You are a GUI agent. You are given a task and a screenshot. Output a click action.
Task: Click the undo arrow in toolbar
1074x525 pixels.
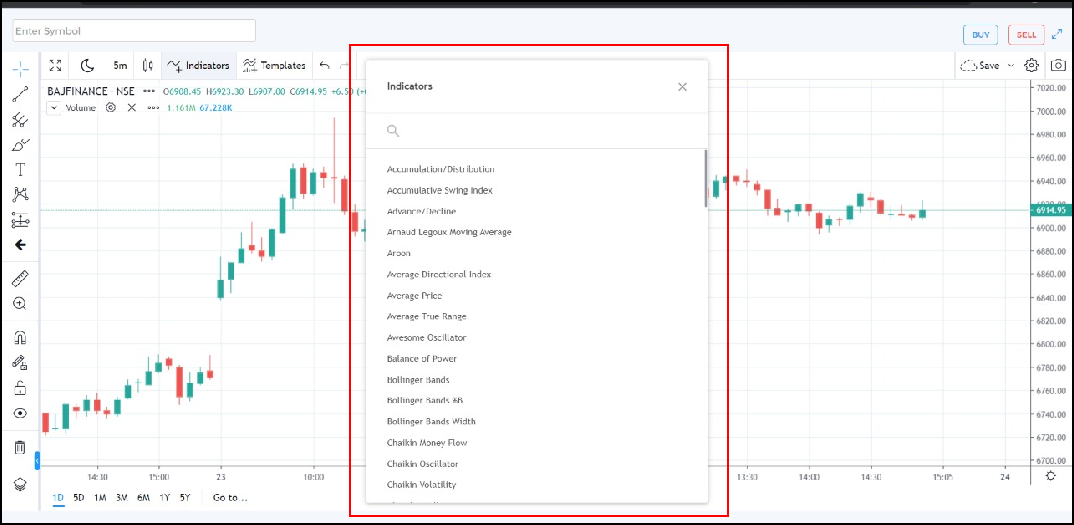(324, 66)
